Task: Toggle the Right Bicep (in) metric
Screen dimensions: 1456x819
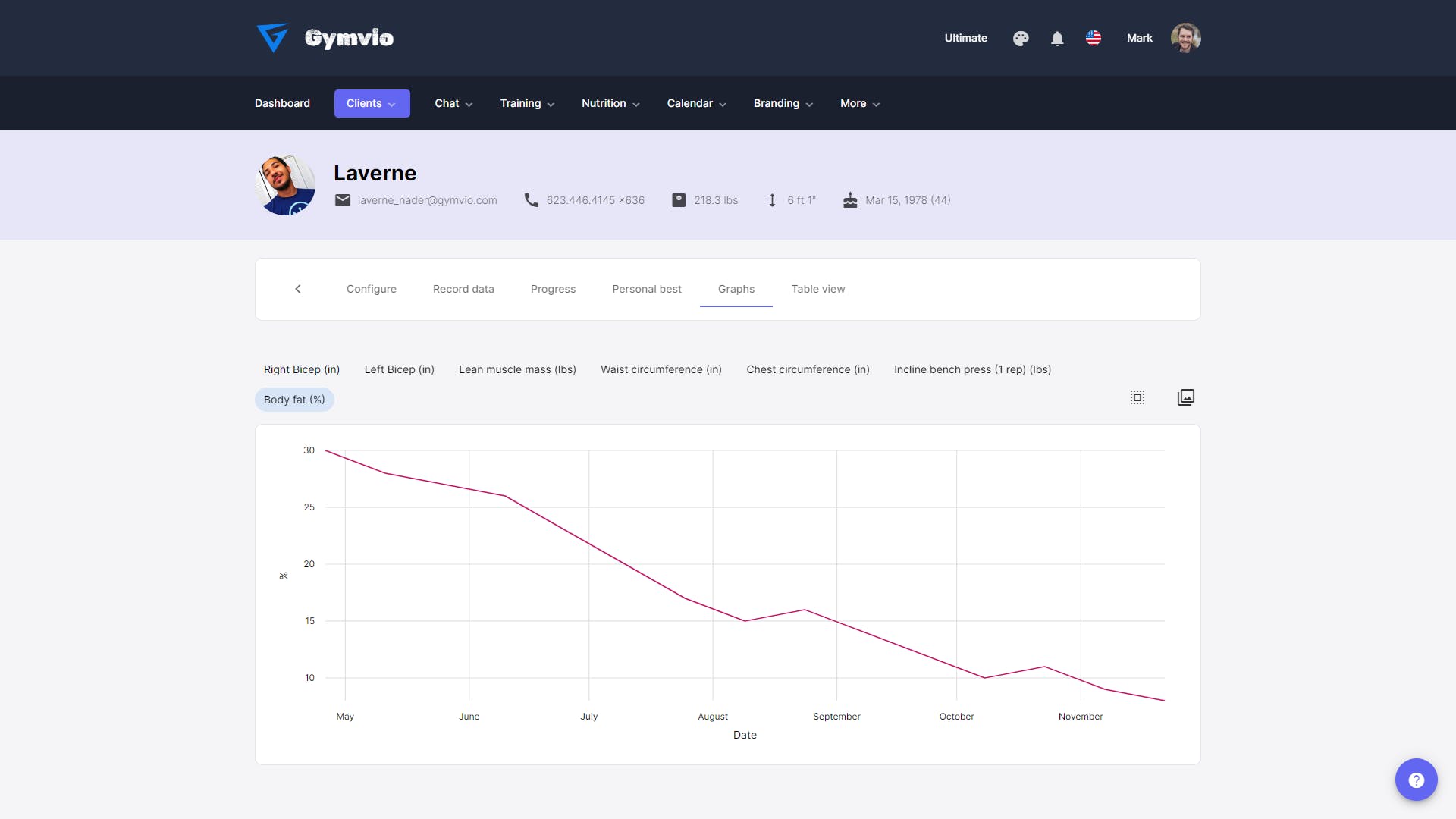Action: (x=302, y=369)
